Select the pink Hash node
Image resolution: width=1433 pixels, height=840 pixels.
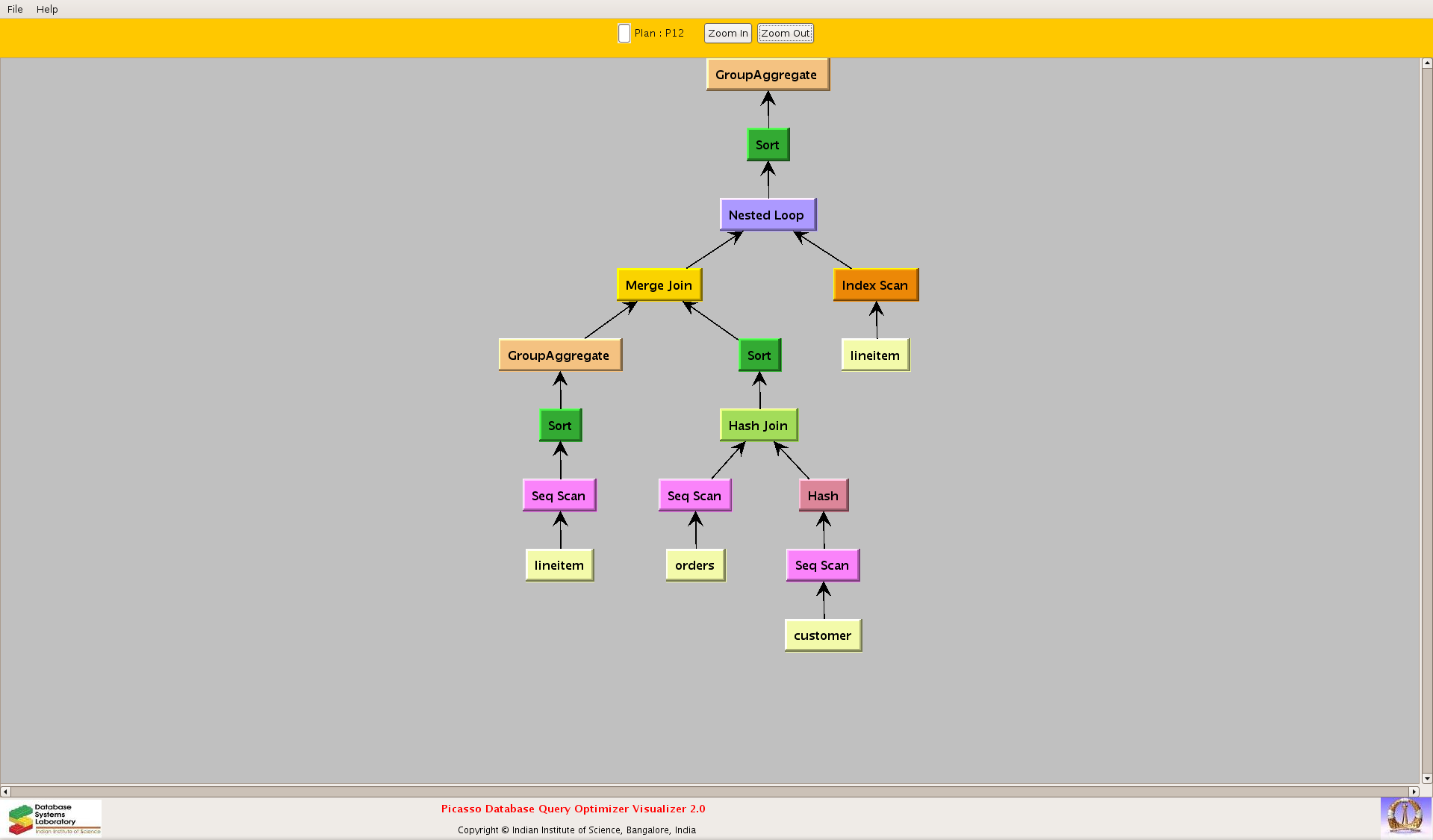click(x=823, y=496)
